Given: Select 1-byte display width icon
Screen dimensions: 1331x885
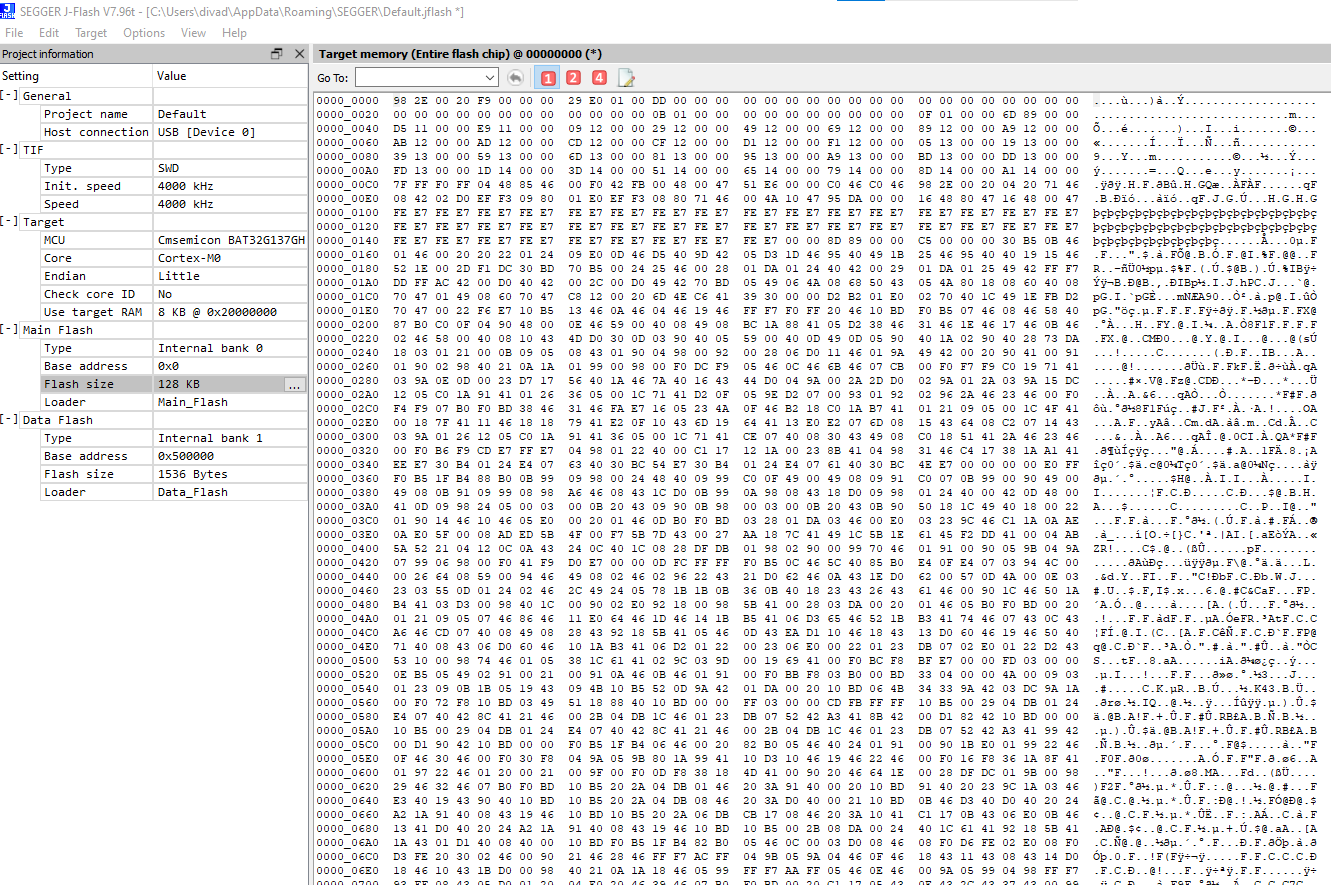Looking at the screenshot, I should (547, 77).
